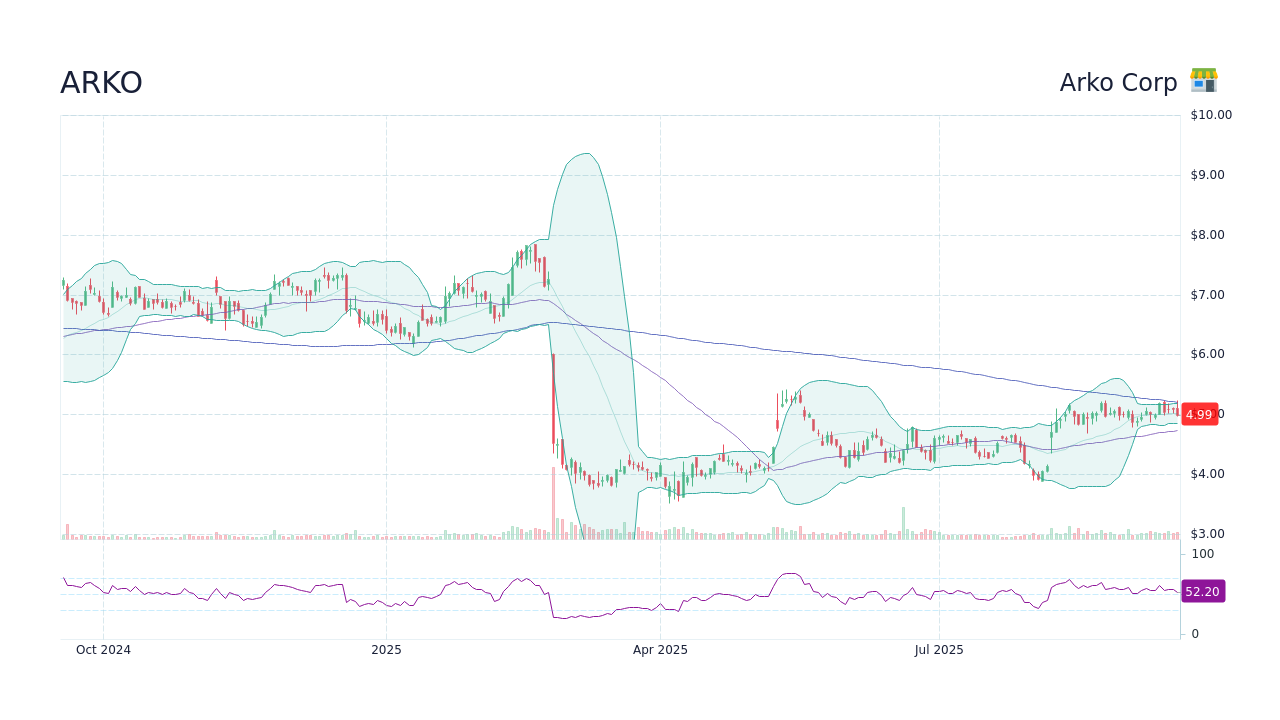Click the store emoji icon beside Arko Corp
The width and height of the screenshot is (1280, 720).
pos(1204,81)
